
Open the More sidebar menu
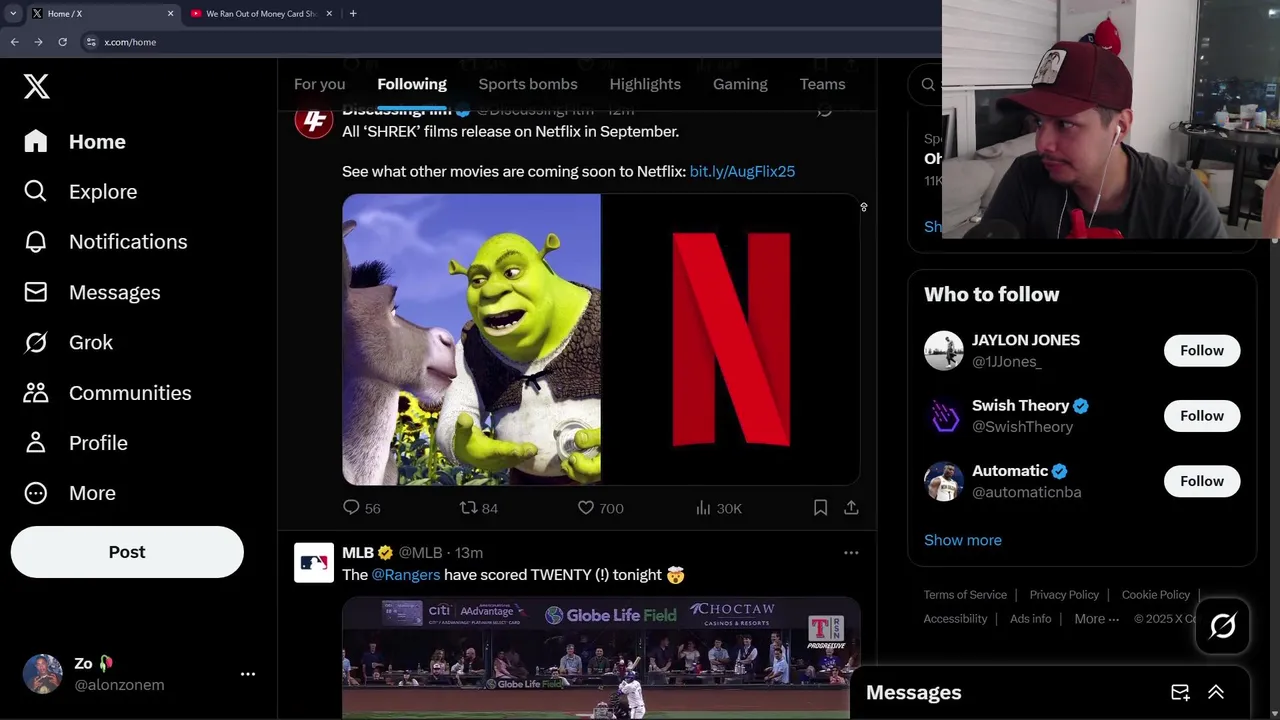point(69,493)
